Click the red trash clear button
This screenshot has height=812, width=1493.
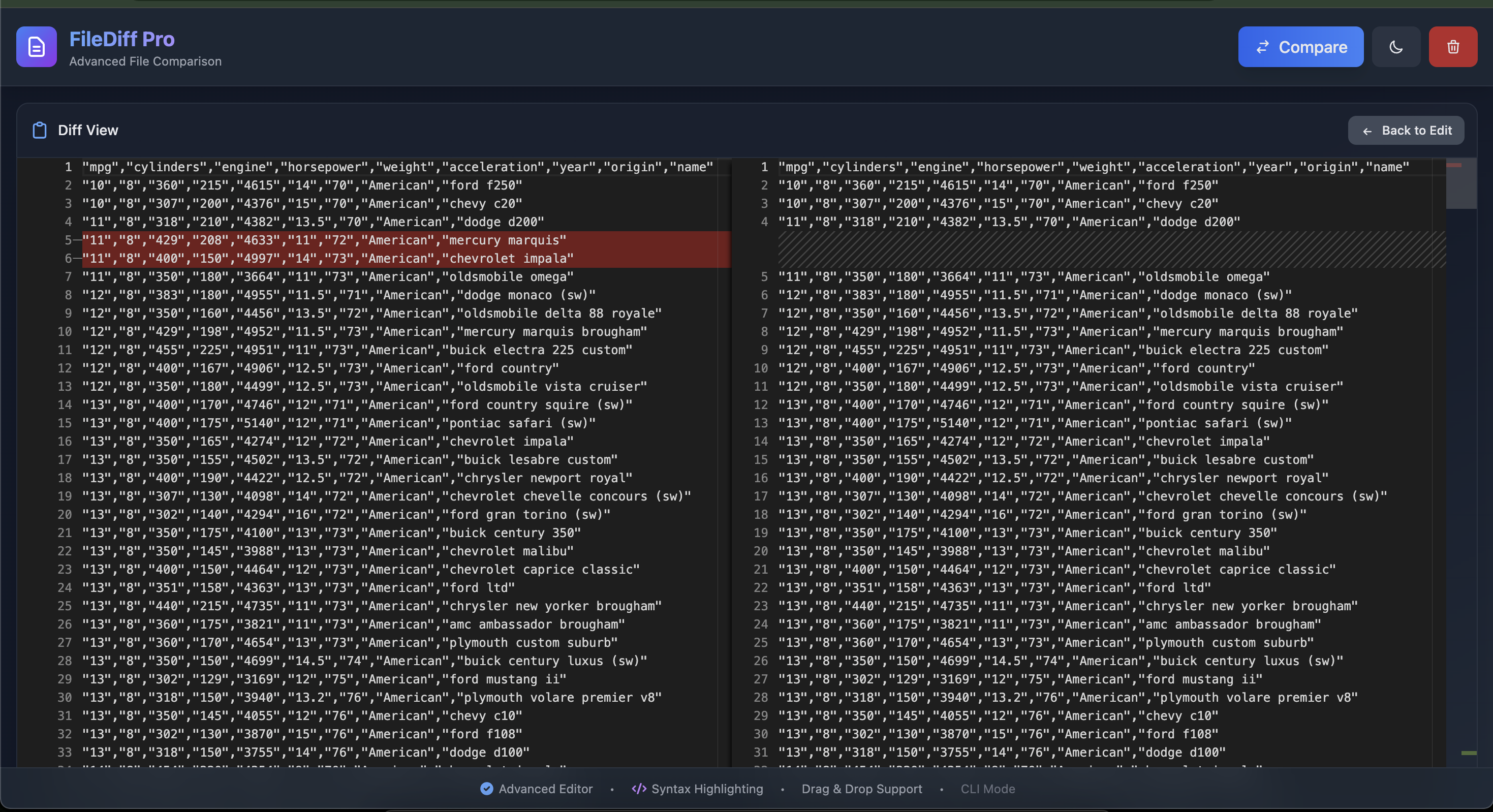pyautogui.click(x=1452, y=47)
